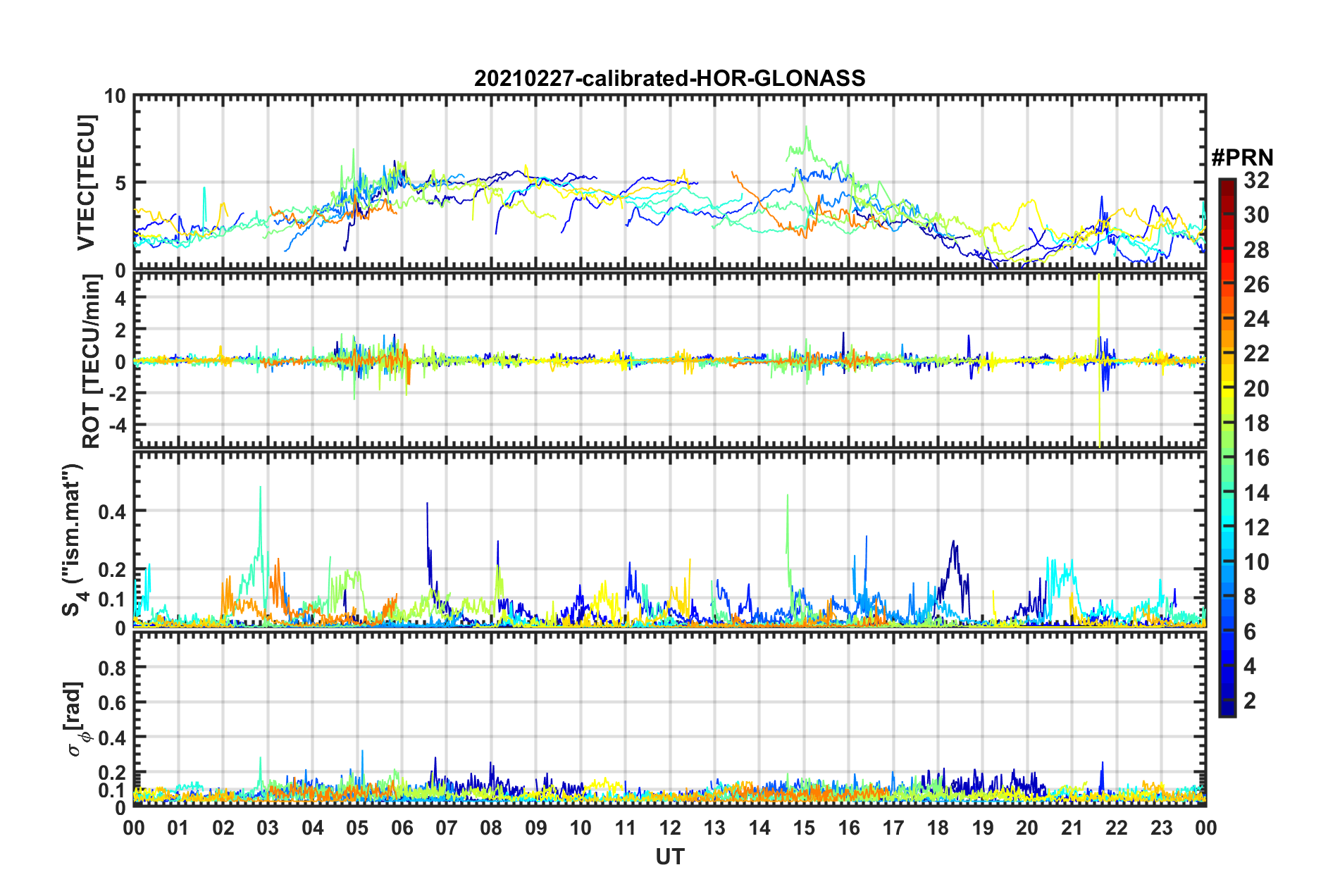The width and height of the screenshot is (1340, 896).
Task: Click x-axis tick label 03
Action: [x=268, y=828]
